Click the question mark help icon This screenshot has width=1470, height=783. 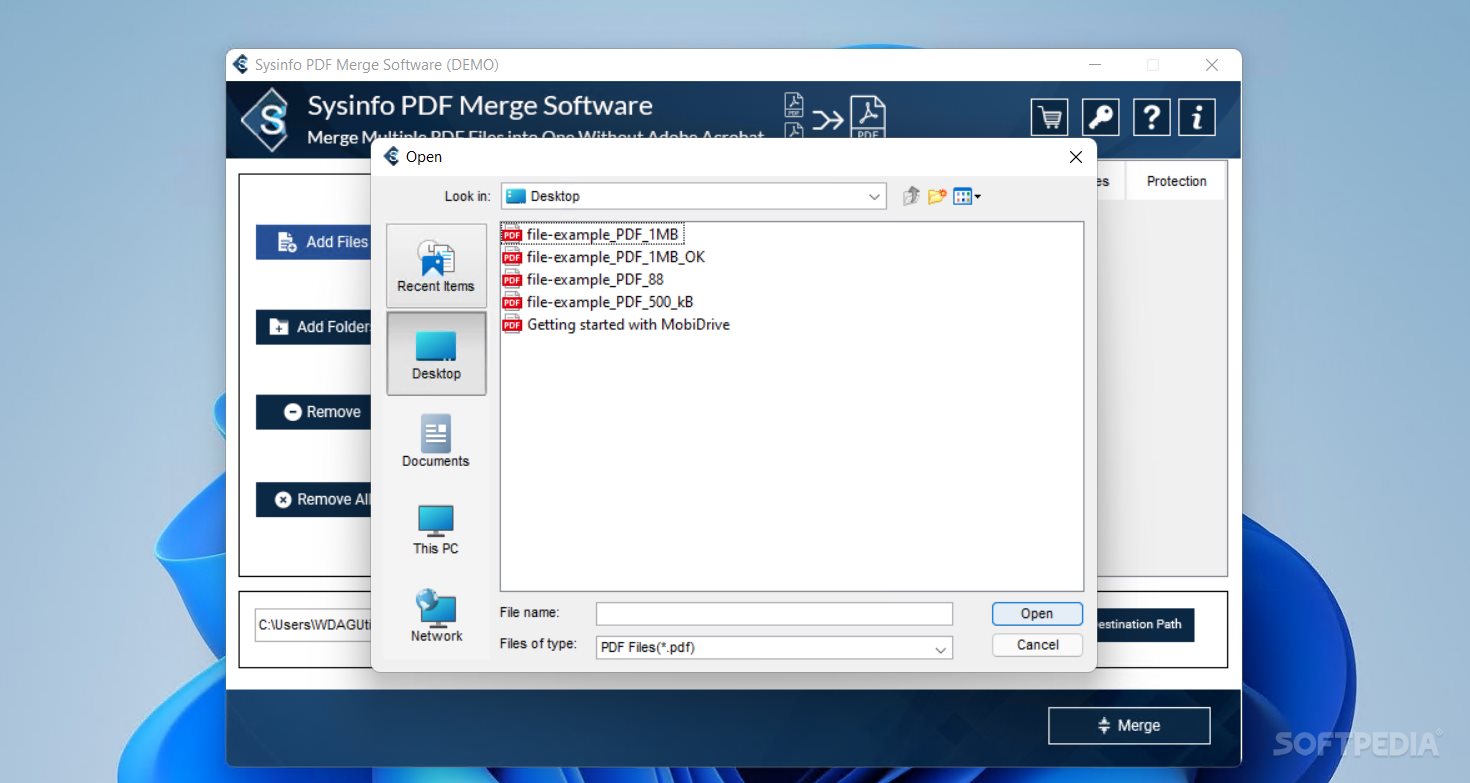click(x=1151, y=118)
